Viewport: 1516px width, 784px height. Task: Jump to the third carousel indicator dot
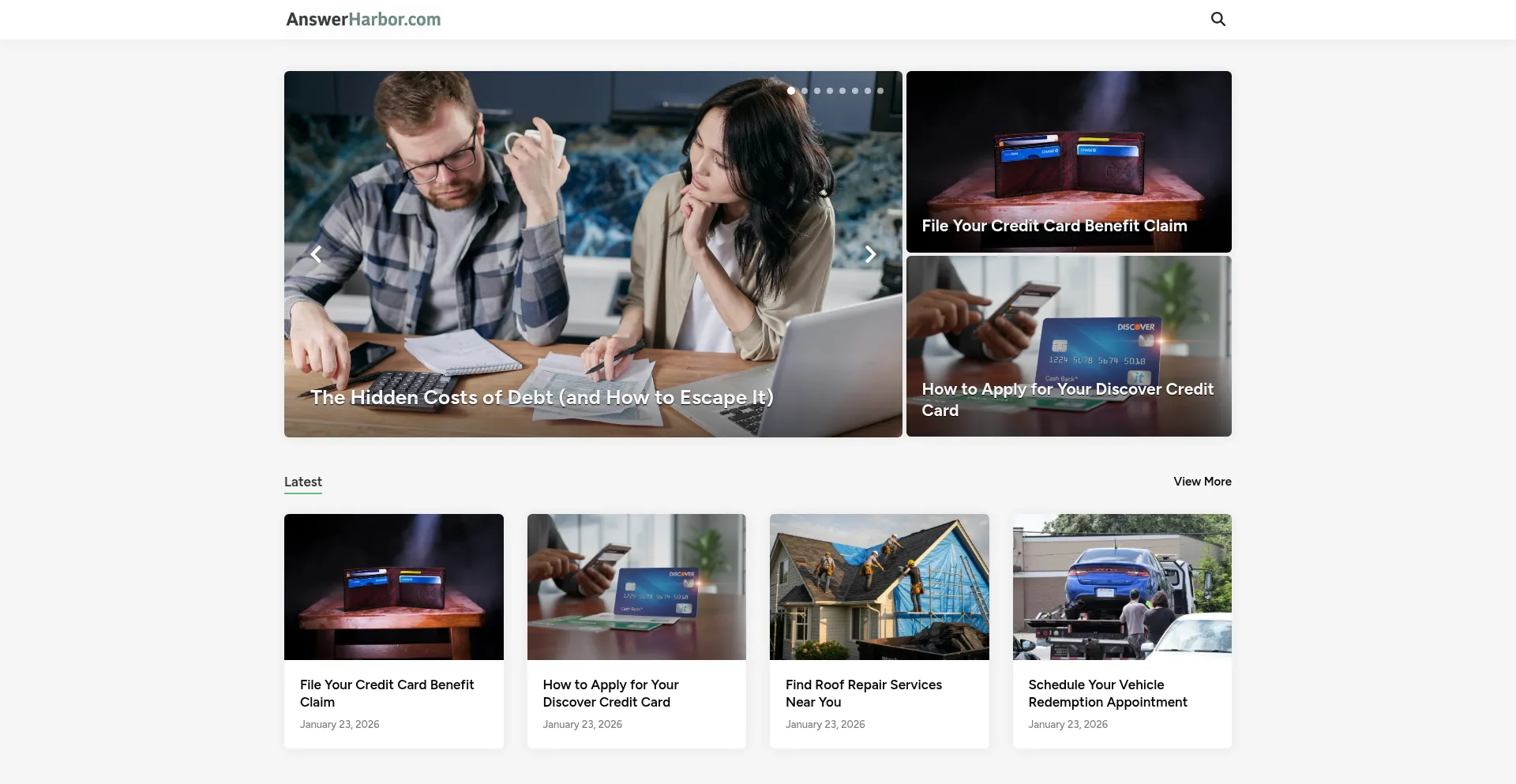pos(817,91)
